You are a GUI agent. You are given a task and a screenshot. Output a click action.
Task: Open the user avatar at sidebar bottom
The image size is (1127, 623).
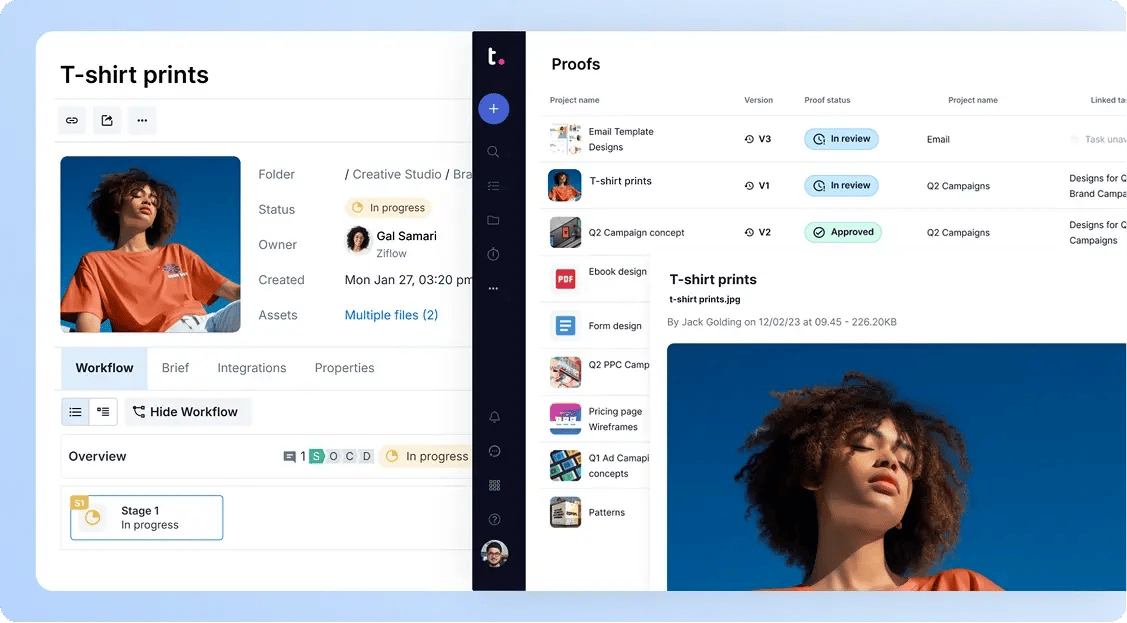[494, 554]
